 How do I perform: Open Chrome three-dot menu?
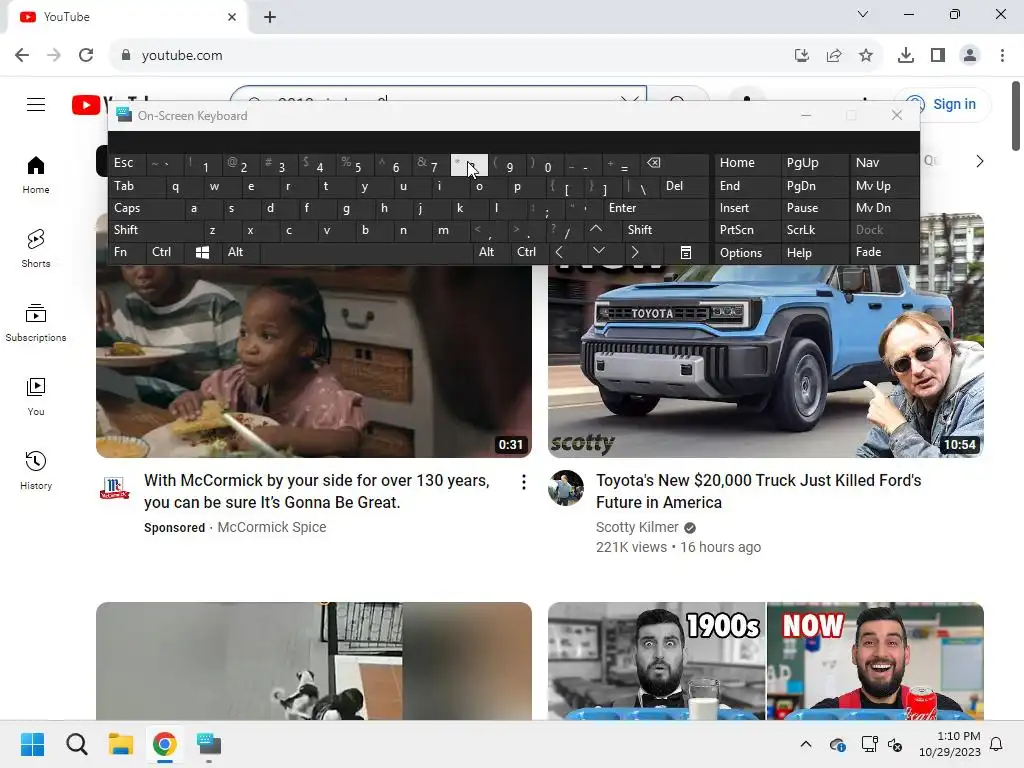point(1002,56)
